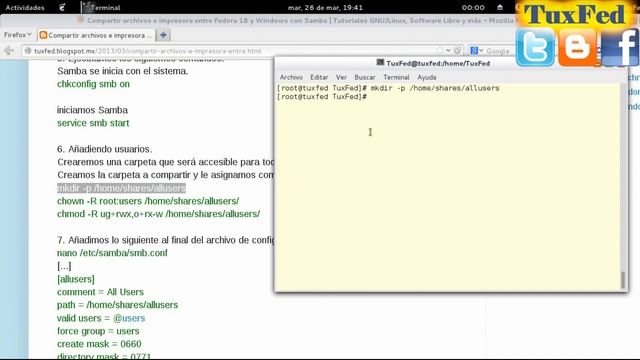The height and width of the screenshot is (360, 640).
Task: Open the Buscar menu in terminal
Action: [x=364, y=77]
